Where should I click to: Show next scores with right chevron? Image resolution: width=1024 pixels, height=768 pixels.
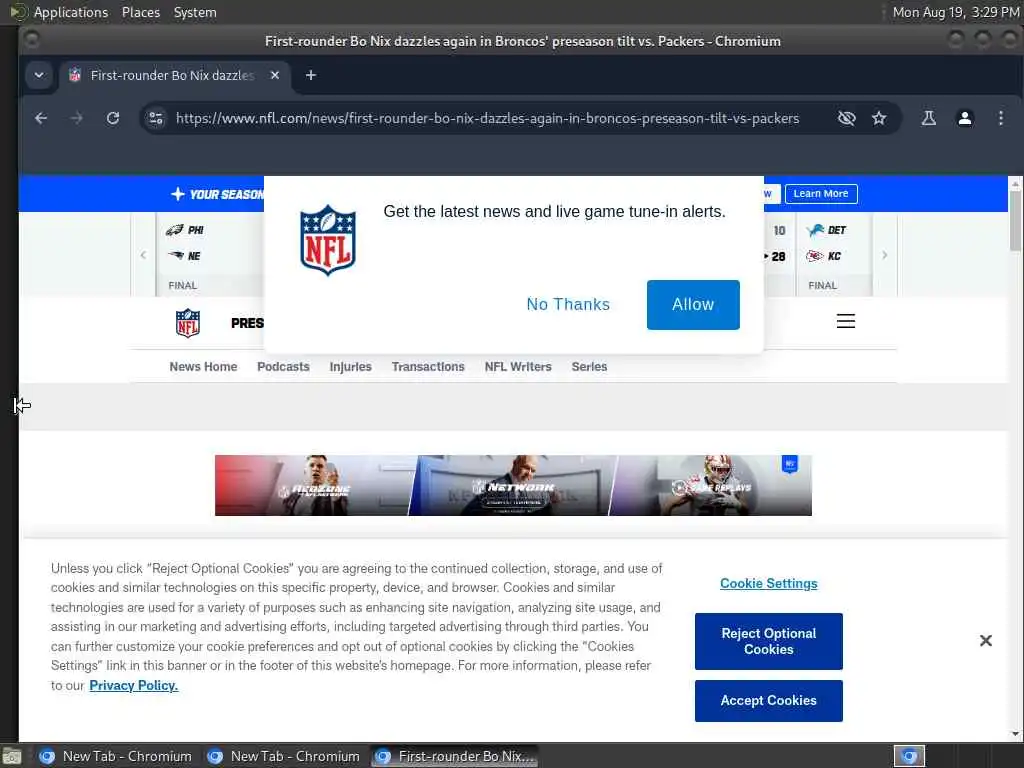pyautogui.click(x=884, y=255)
